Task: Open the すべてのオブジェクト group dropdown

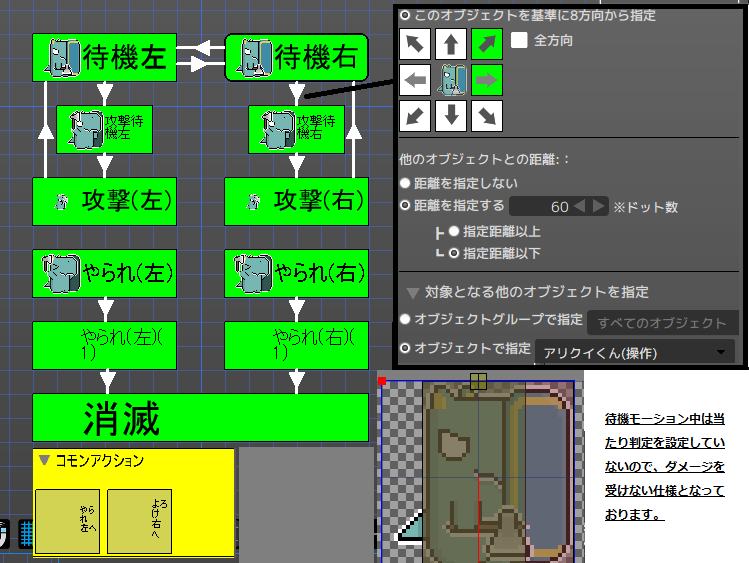Action: point(663,323)
